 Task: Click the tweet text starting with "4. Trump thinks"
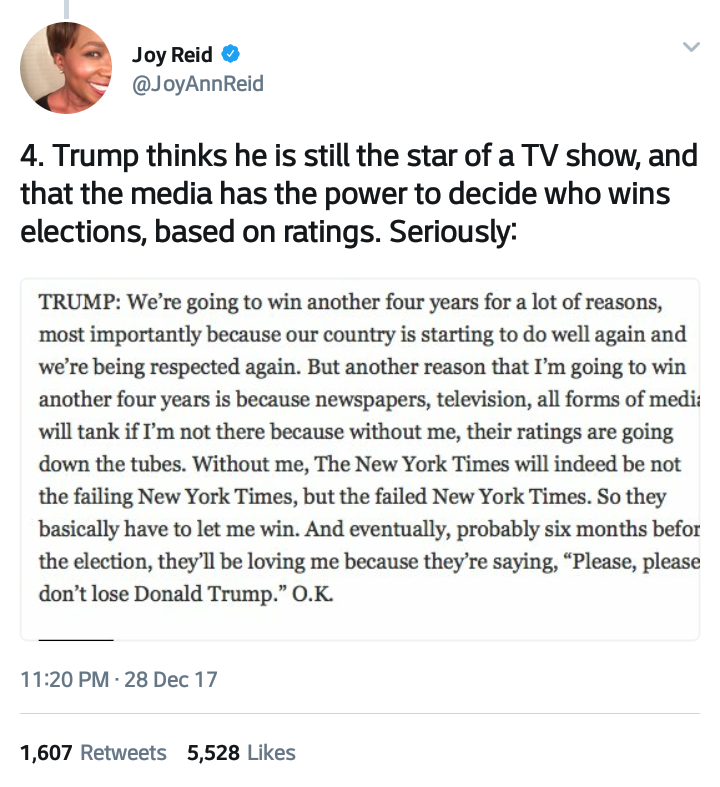coord(358,193)
